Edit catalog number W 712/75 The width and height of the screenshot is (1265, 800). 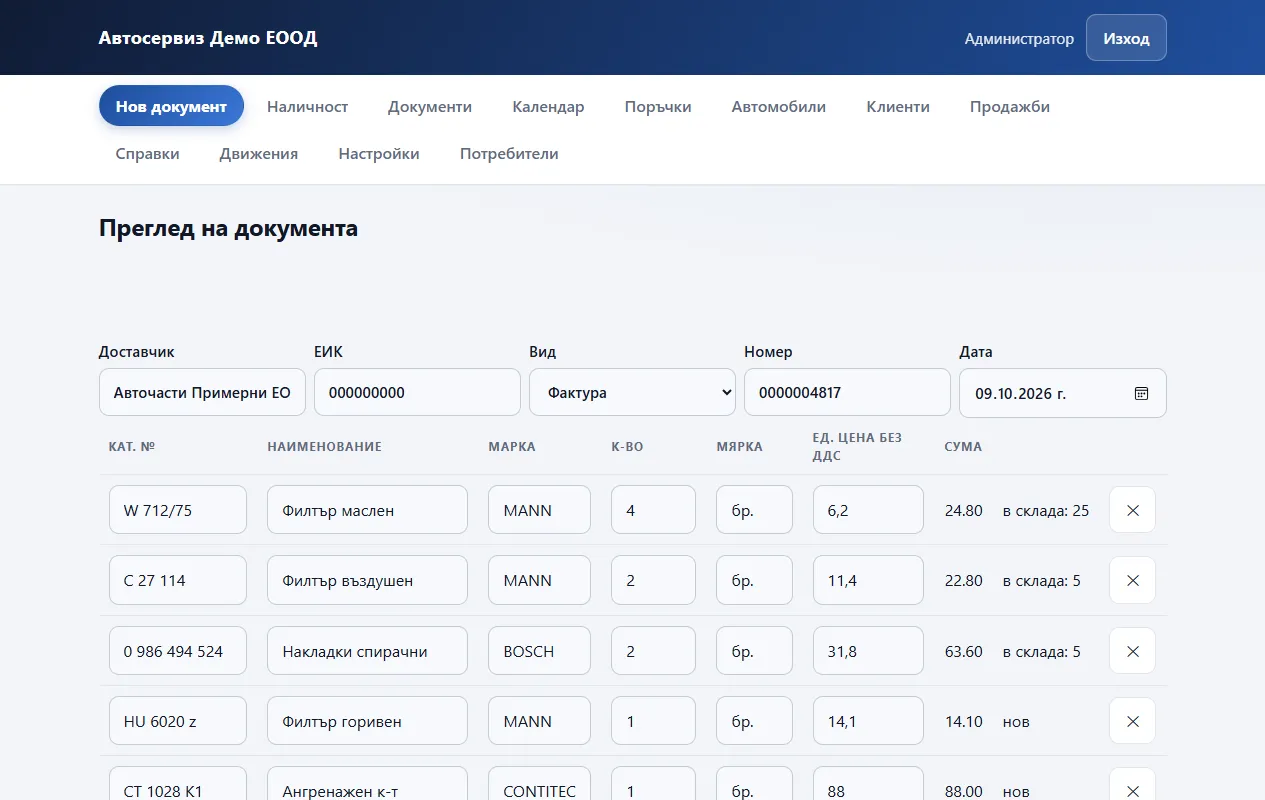click(x=178, y=510)
